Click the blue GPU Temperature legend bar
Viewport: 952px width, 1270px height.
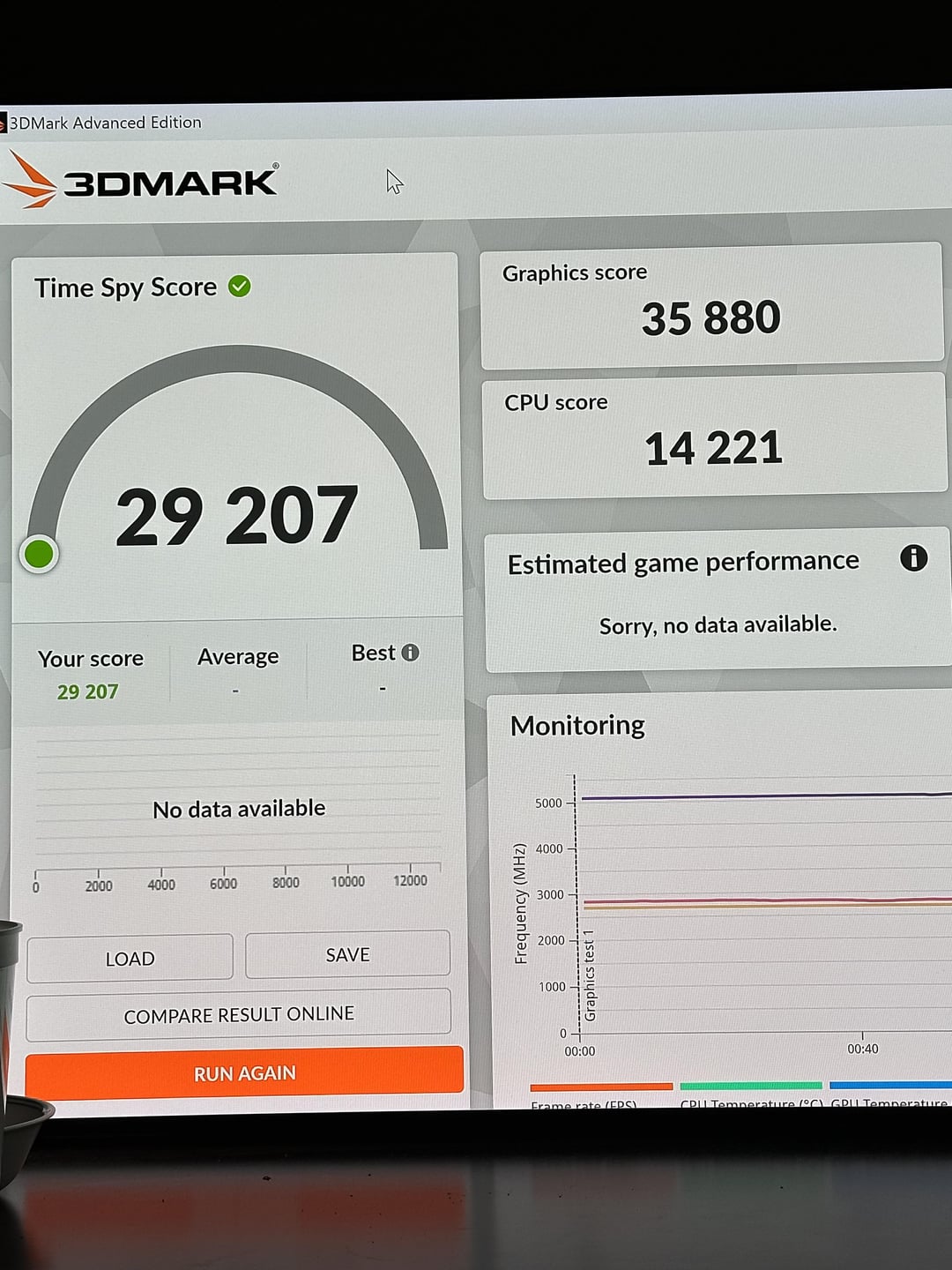[x=890, y=1085]
